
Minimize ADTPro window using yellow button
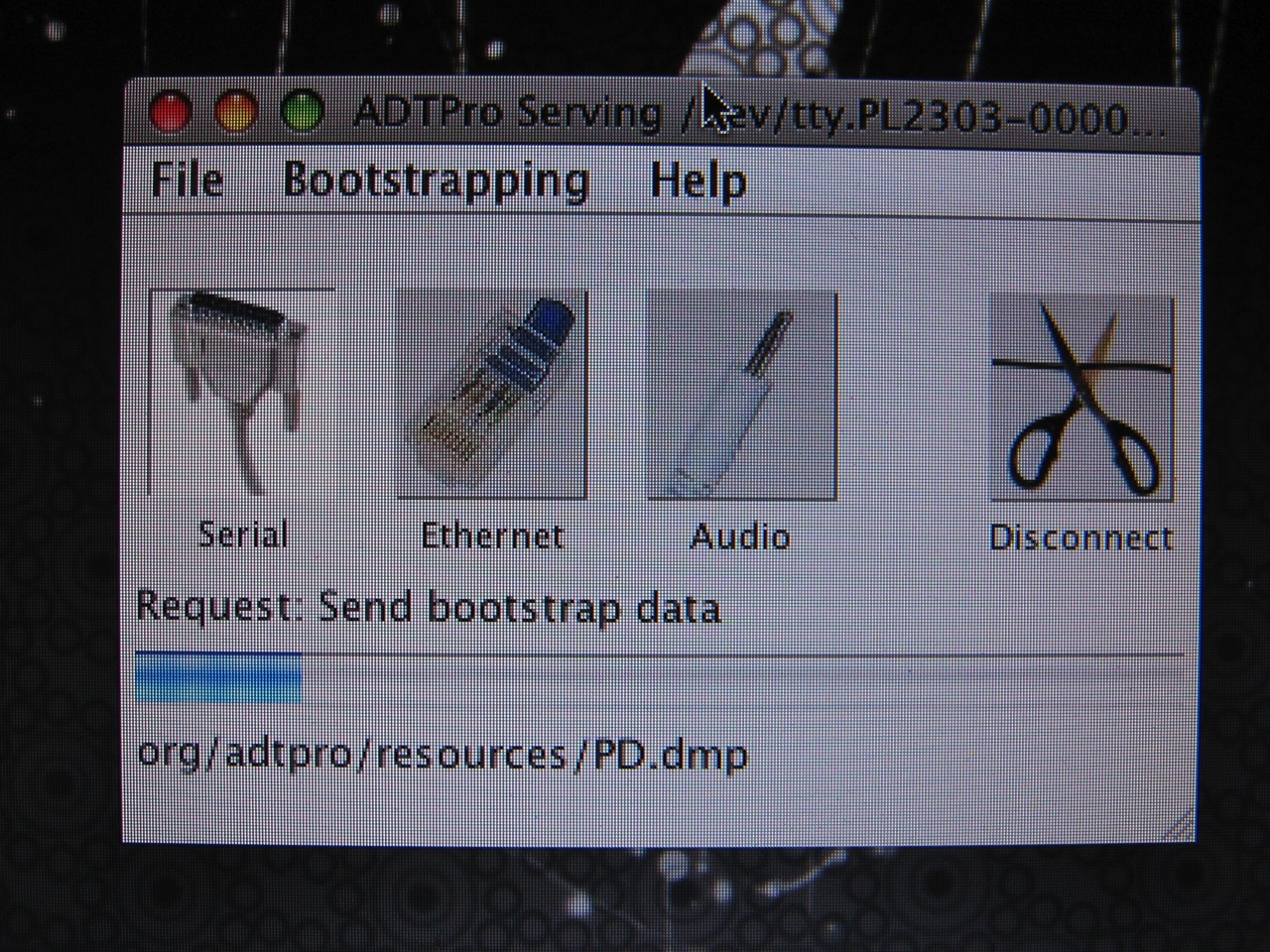click(x=236, y=111)
